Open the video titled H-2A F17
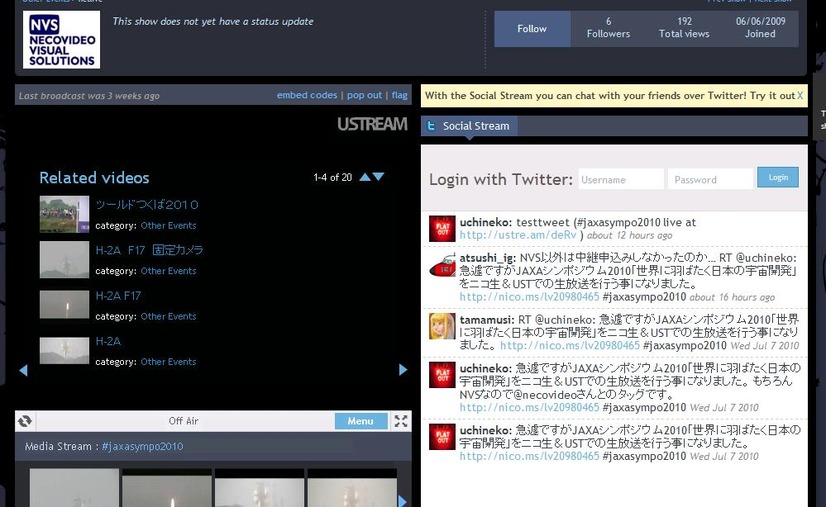Screen dimensions: 826x507 tap(118, 296)
